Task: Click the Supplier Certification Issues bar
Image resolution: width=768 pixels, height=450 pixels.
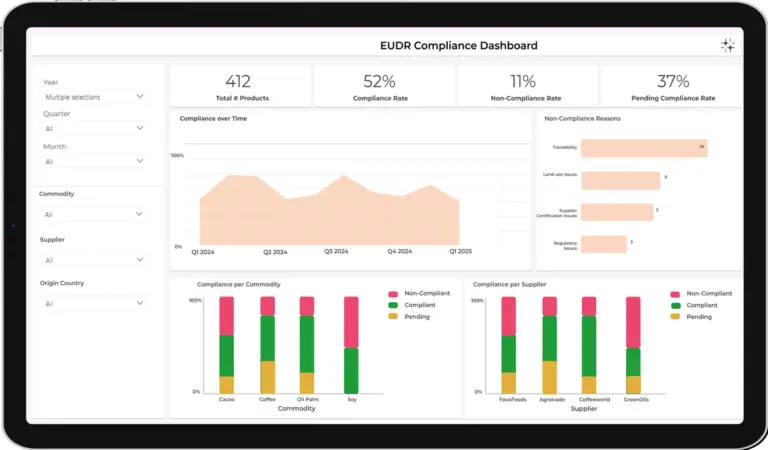Action: 615,212
